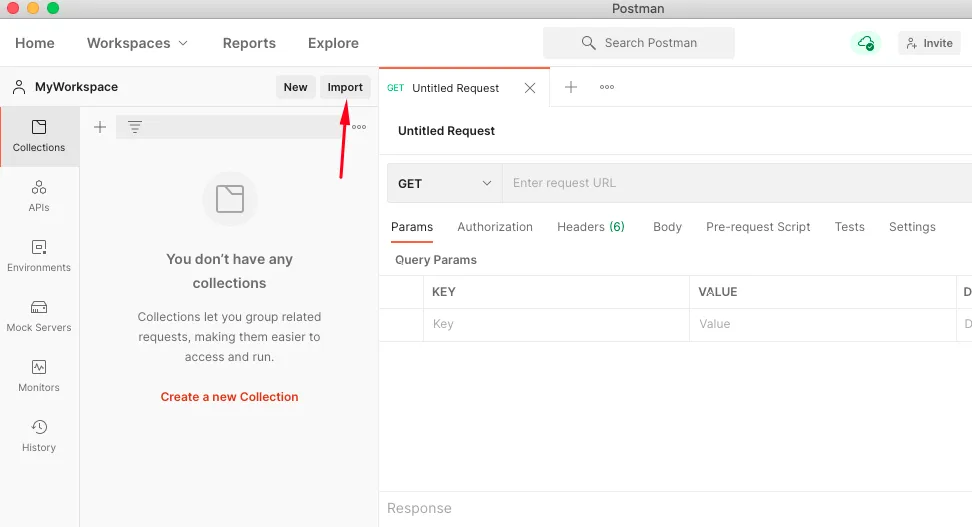Screen dimensions: 972x527
Task: Open the Monitors sidebar panel
Action: point(39,376)
